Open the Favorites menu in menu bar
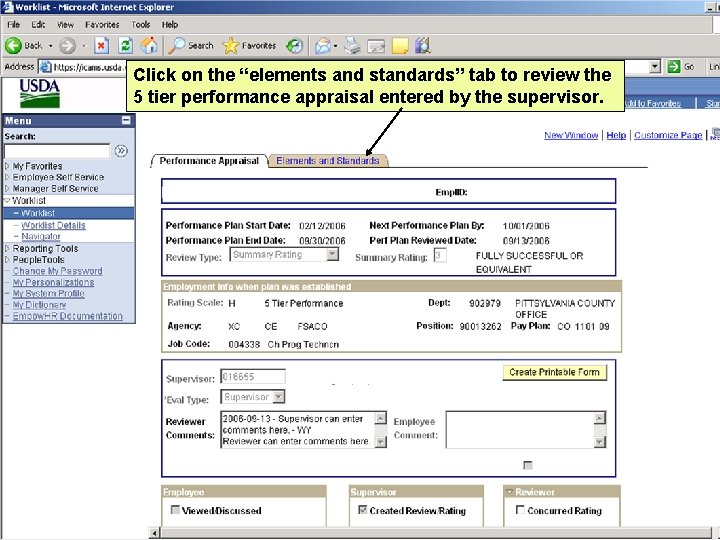Screen dimensions: 720x540 [x=102, y=25]
